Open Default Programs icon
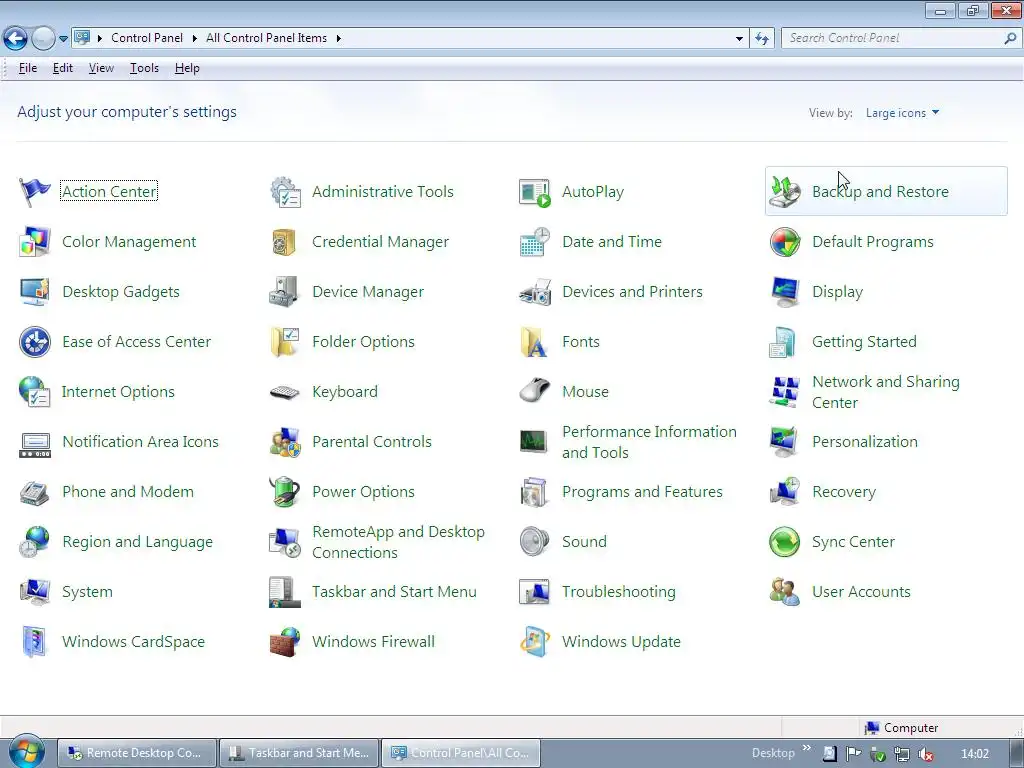Image resolution: width=1024 pixels, height=768 pixels. coord(785,242)
